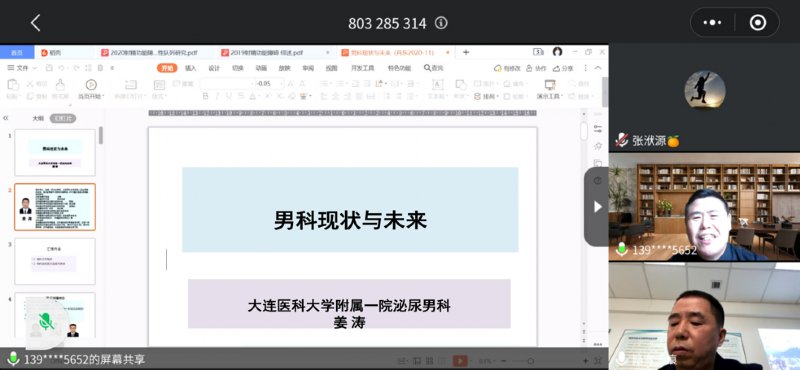
Task: Open the 视图 ribbon tab
Action: point(332,68)
